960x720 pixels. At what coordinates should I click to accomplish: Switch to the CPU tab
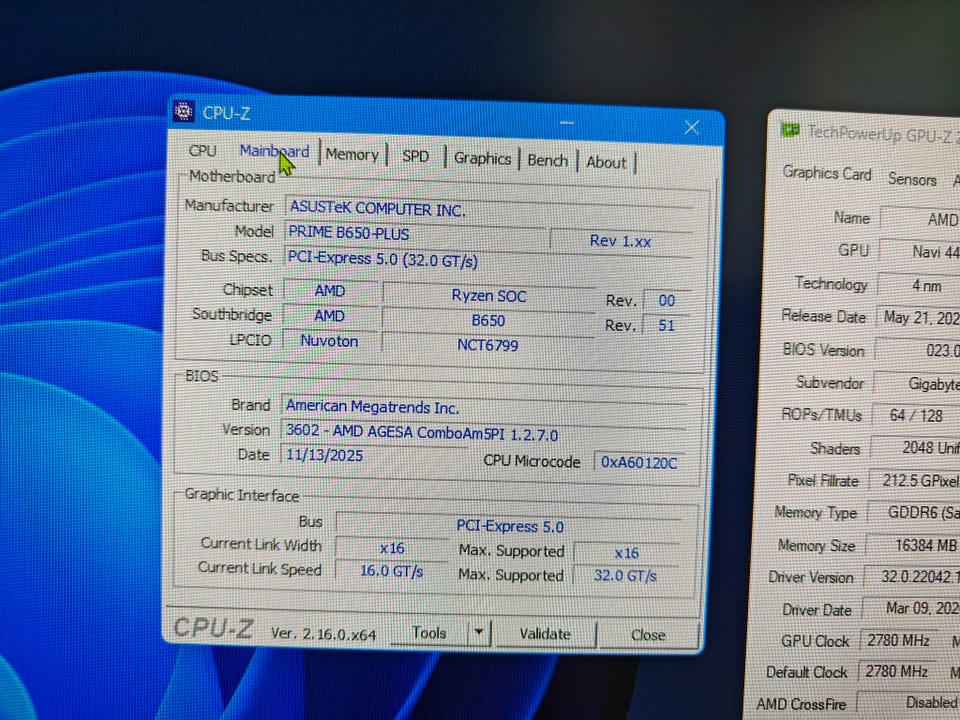click(x=203, y=151)
